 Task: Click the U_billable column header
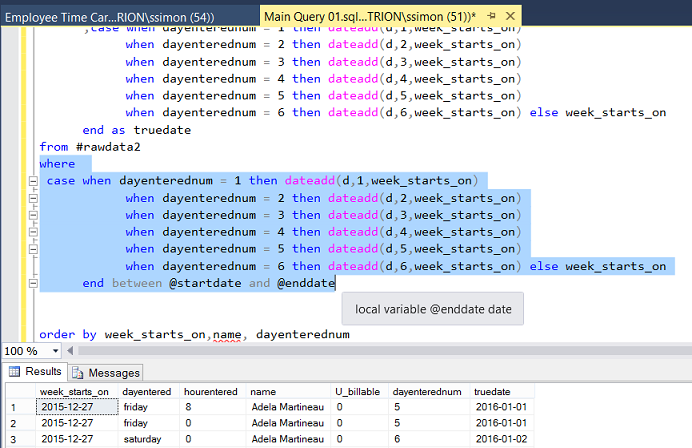coord(356,391)
